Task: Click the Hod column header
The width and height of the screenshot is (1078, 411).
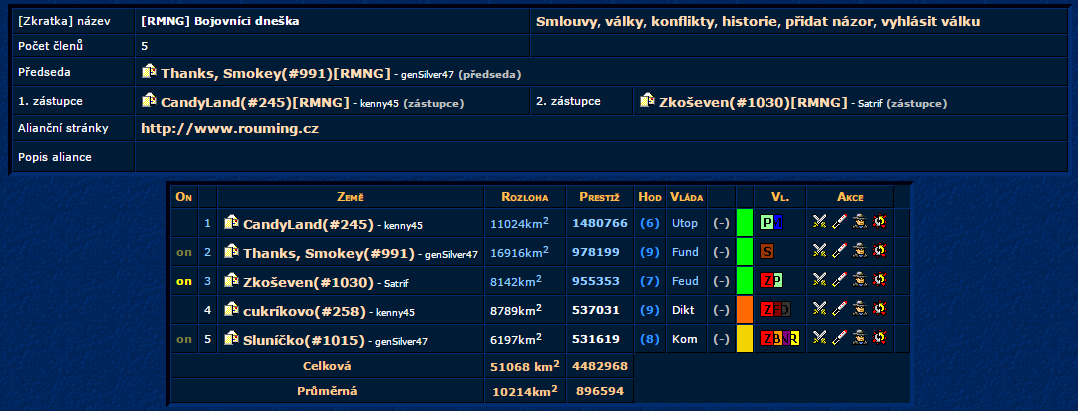Action: pos(649,197)
